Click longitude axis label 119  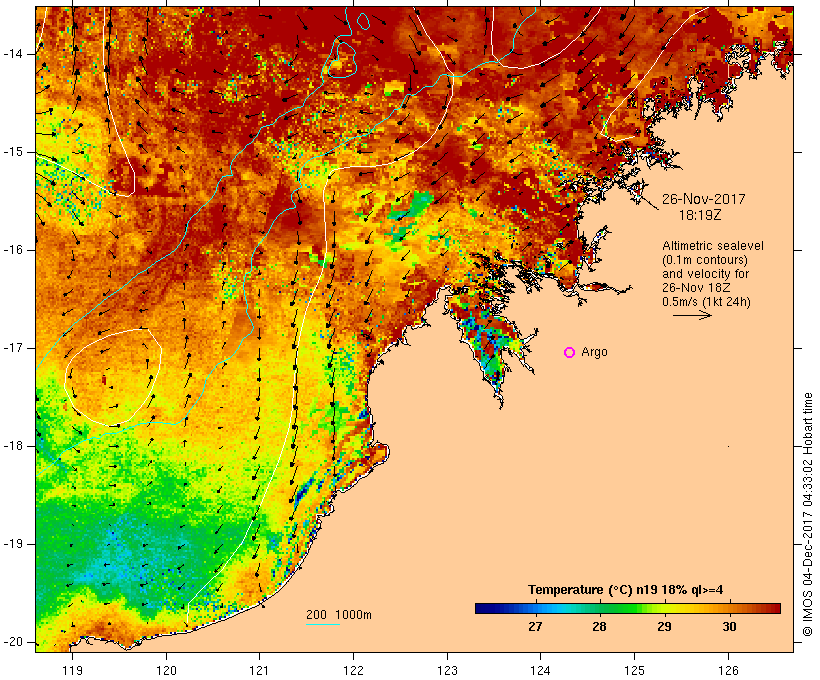pos(72,670)
